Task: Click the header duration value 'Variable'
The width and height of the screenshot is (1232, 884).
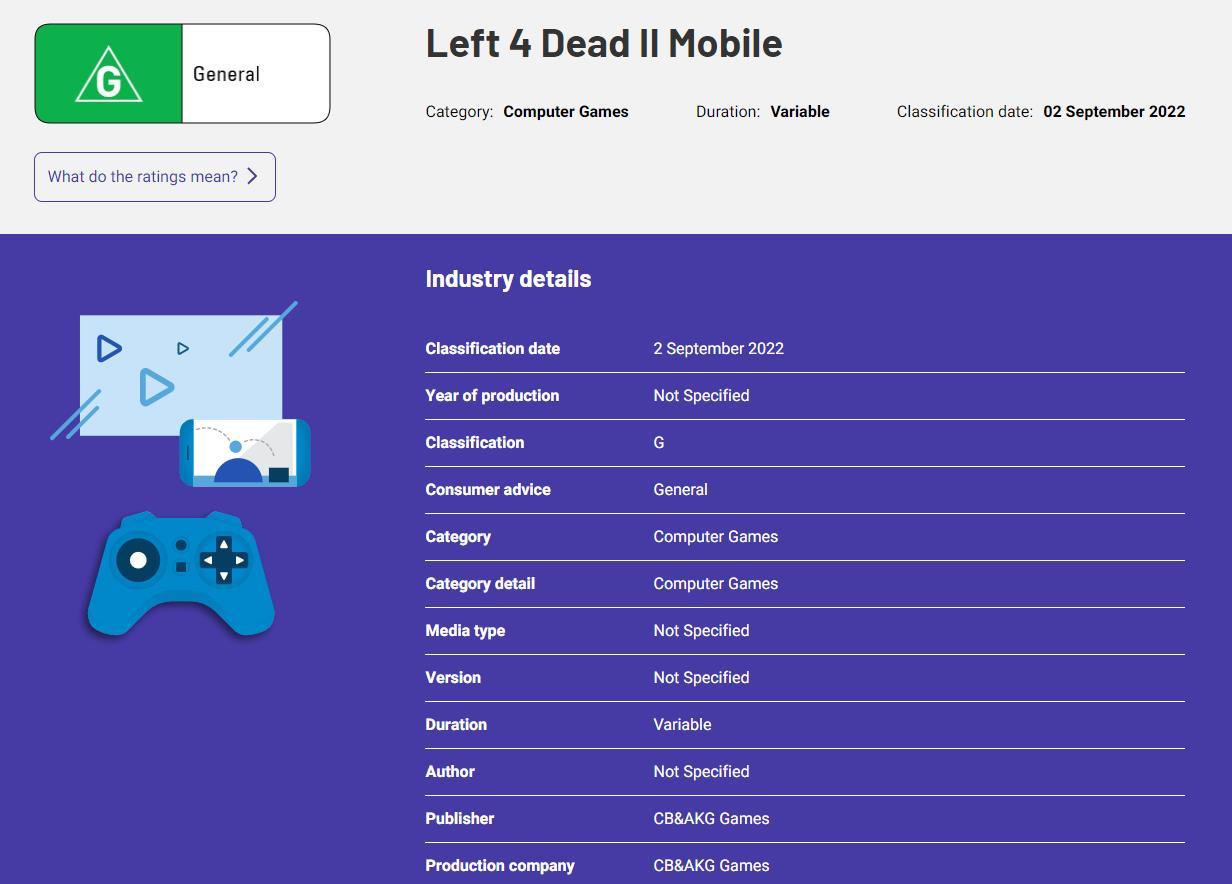Action: click(800, 112)
